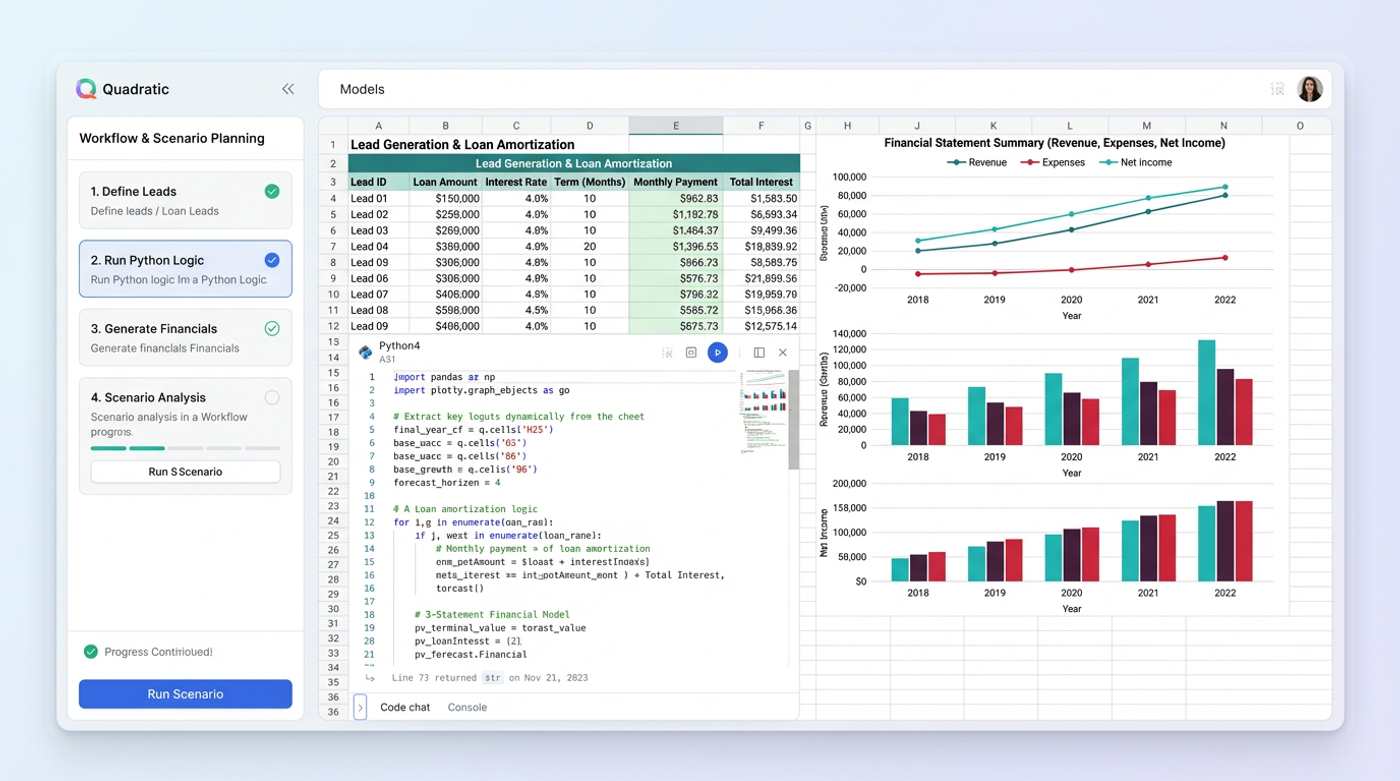Click the grid icon beside the avatar
1400x781 pixels.
[x=1277, y=89]
